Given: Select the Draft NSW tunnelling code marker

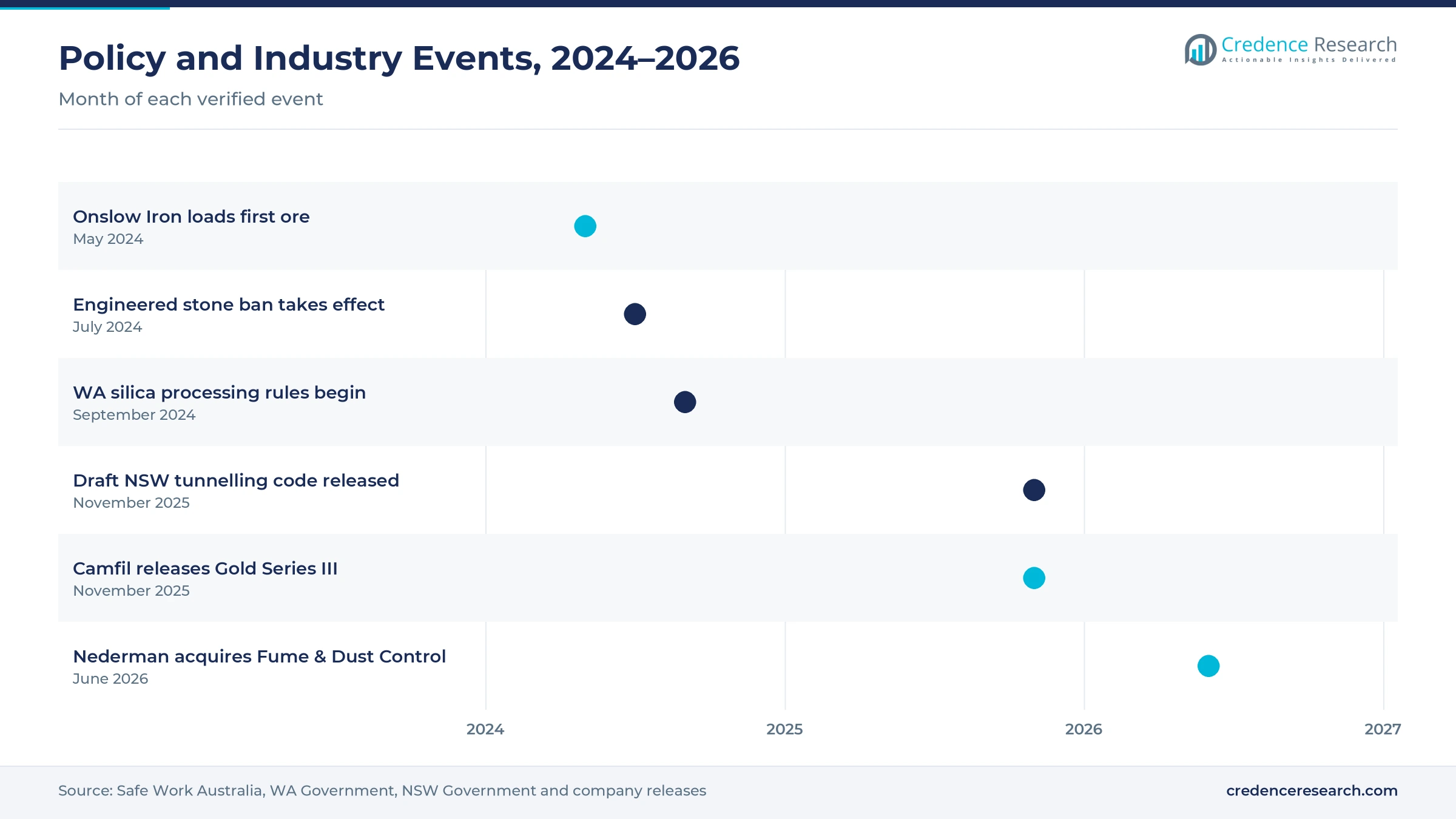Looking at the screenshot, I should [x=1034, y=490].
